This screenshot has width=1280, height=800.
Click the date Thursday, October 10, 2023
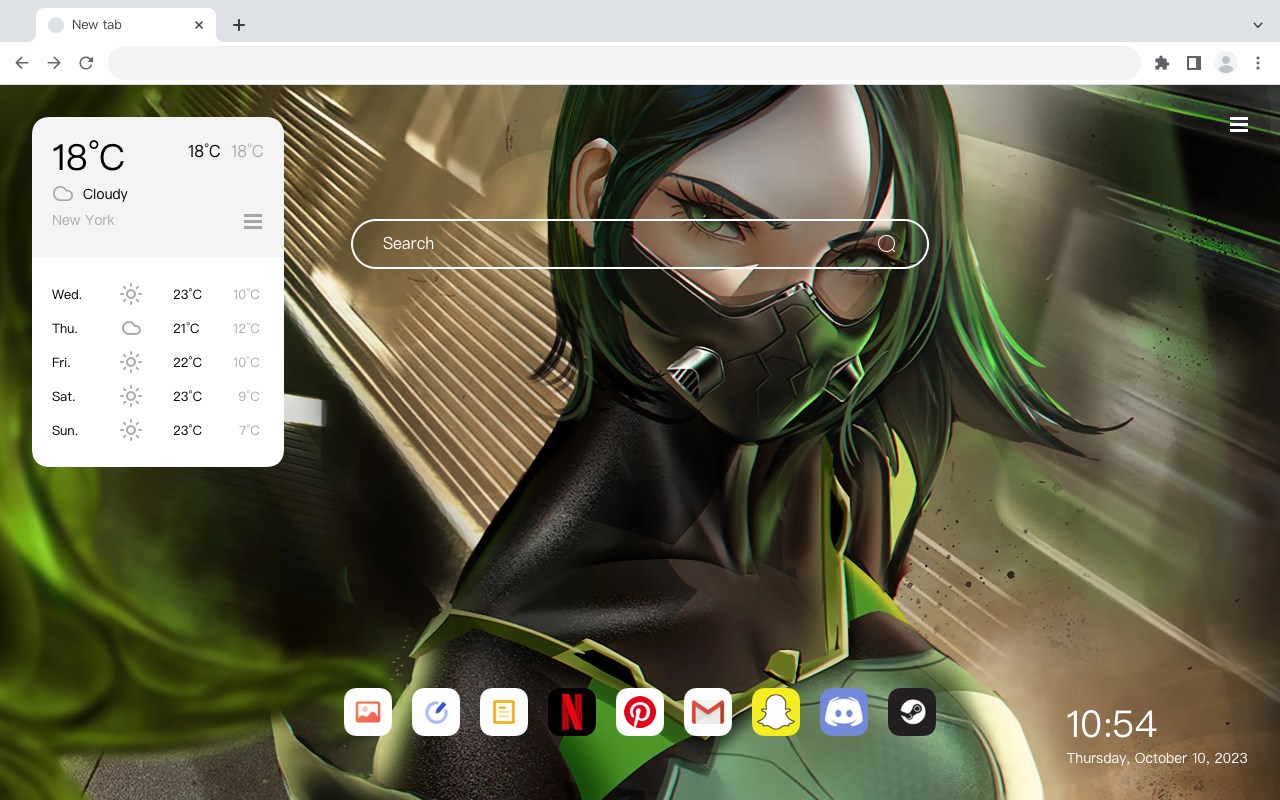pyautogui.click(x=1157, y=758)
